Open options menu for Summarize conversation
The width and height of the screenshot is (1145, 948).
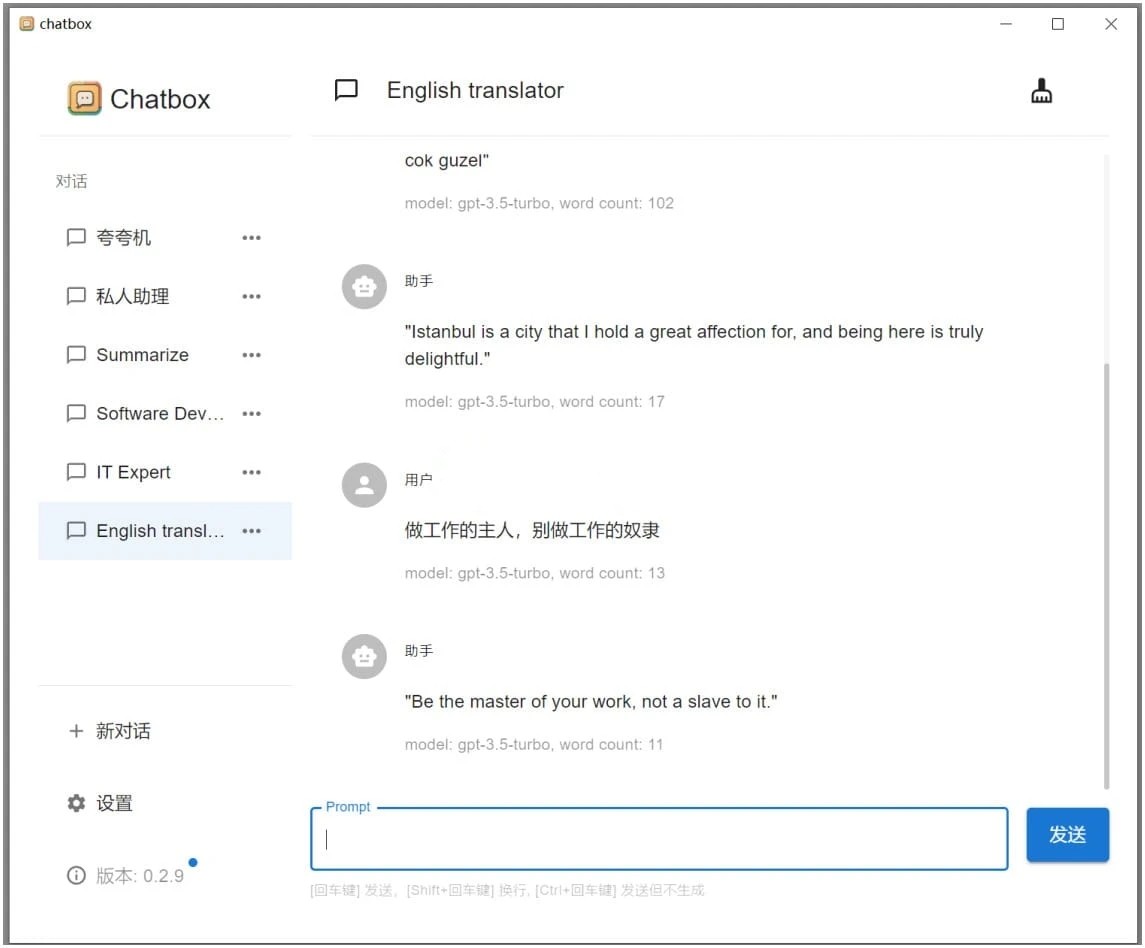[x=251, y=355]
